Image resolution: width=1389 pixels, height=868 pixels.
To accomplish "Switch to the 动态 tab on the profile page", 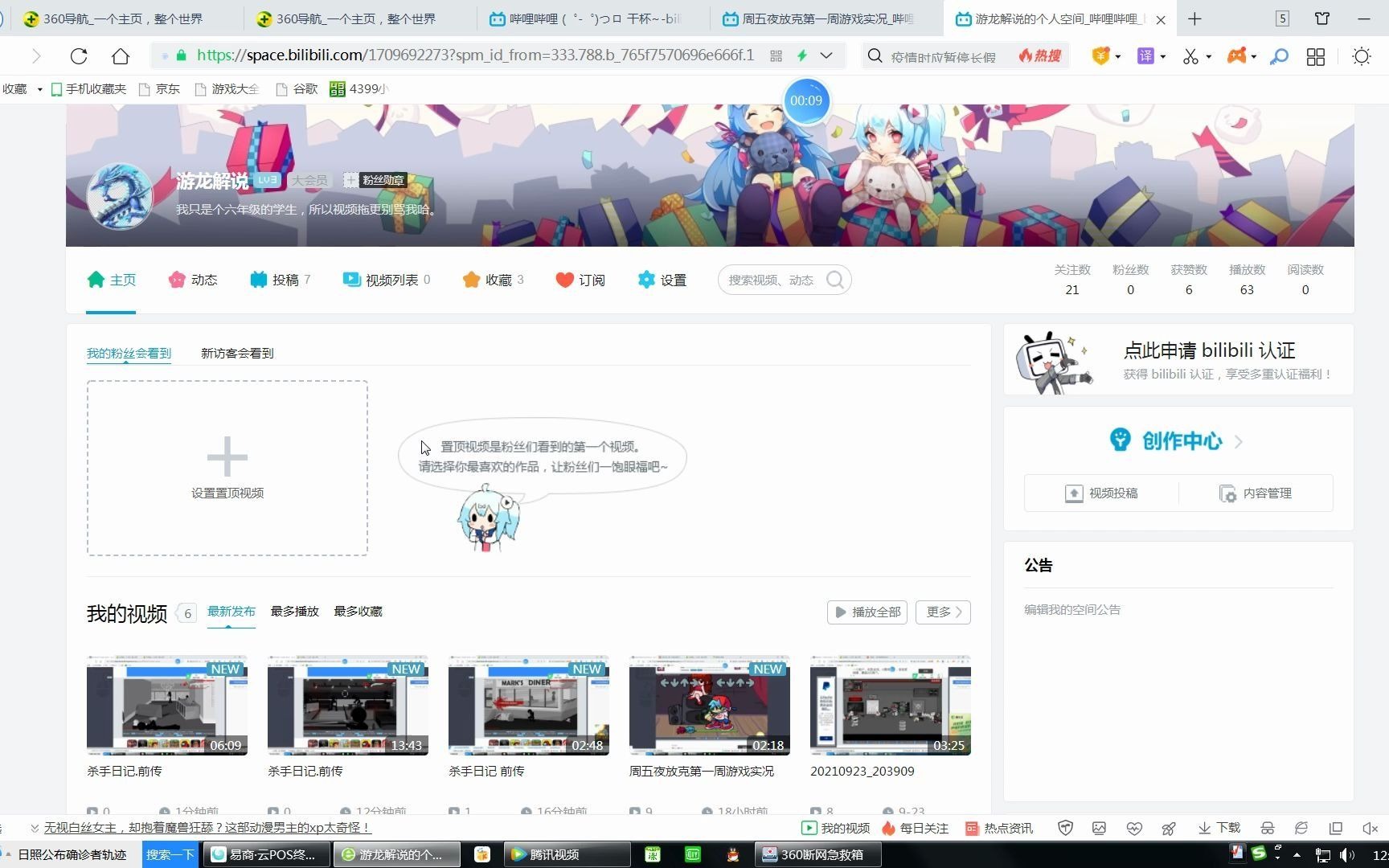I will tap(203, 280).
